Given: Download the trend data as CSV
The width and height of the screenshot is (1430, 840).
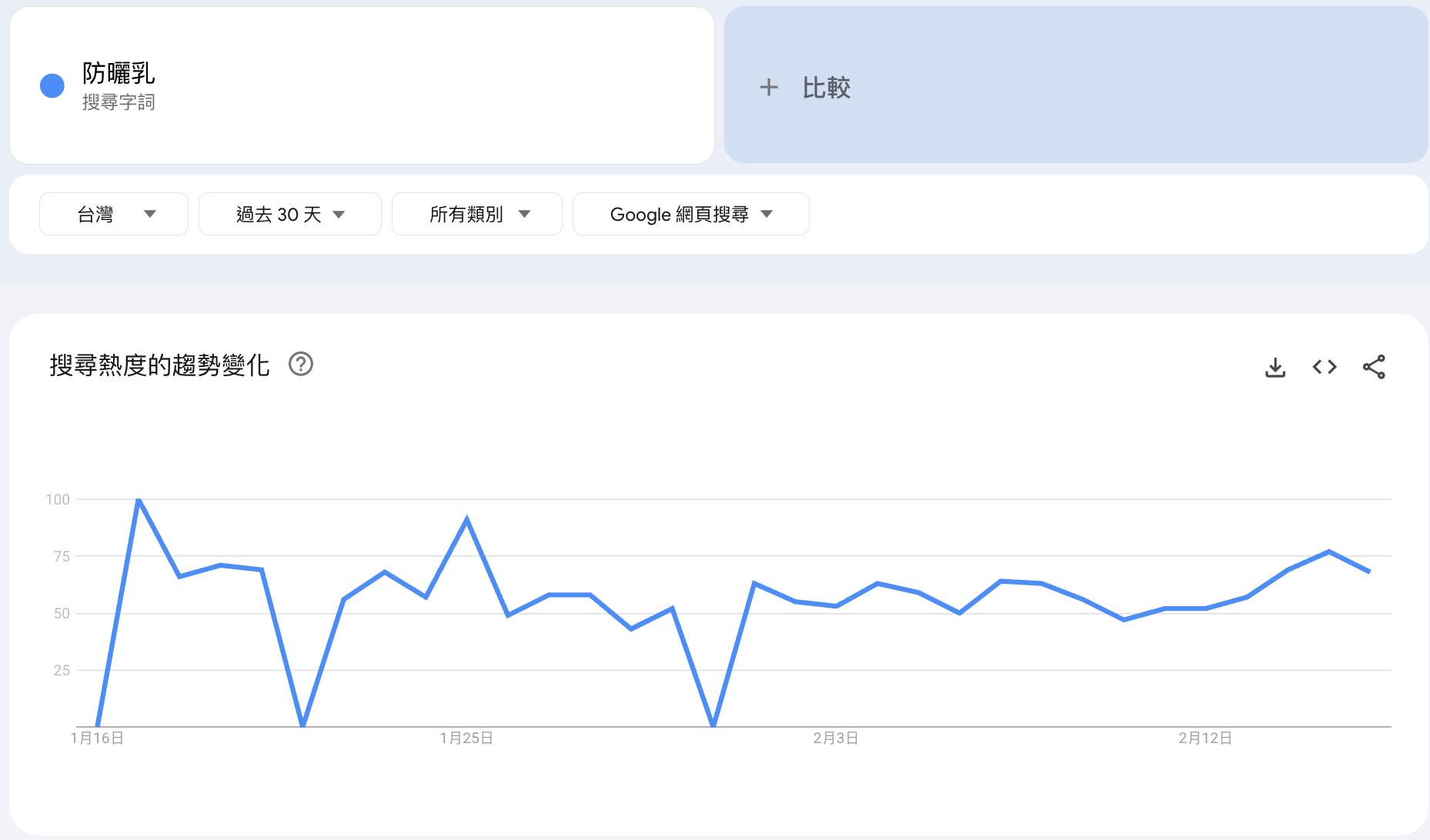Looking at the screenshot, I should (x=1275, y=367).
